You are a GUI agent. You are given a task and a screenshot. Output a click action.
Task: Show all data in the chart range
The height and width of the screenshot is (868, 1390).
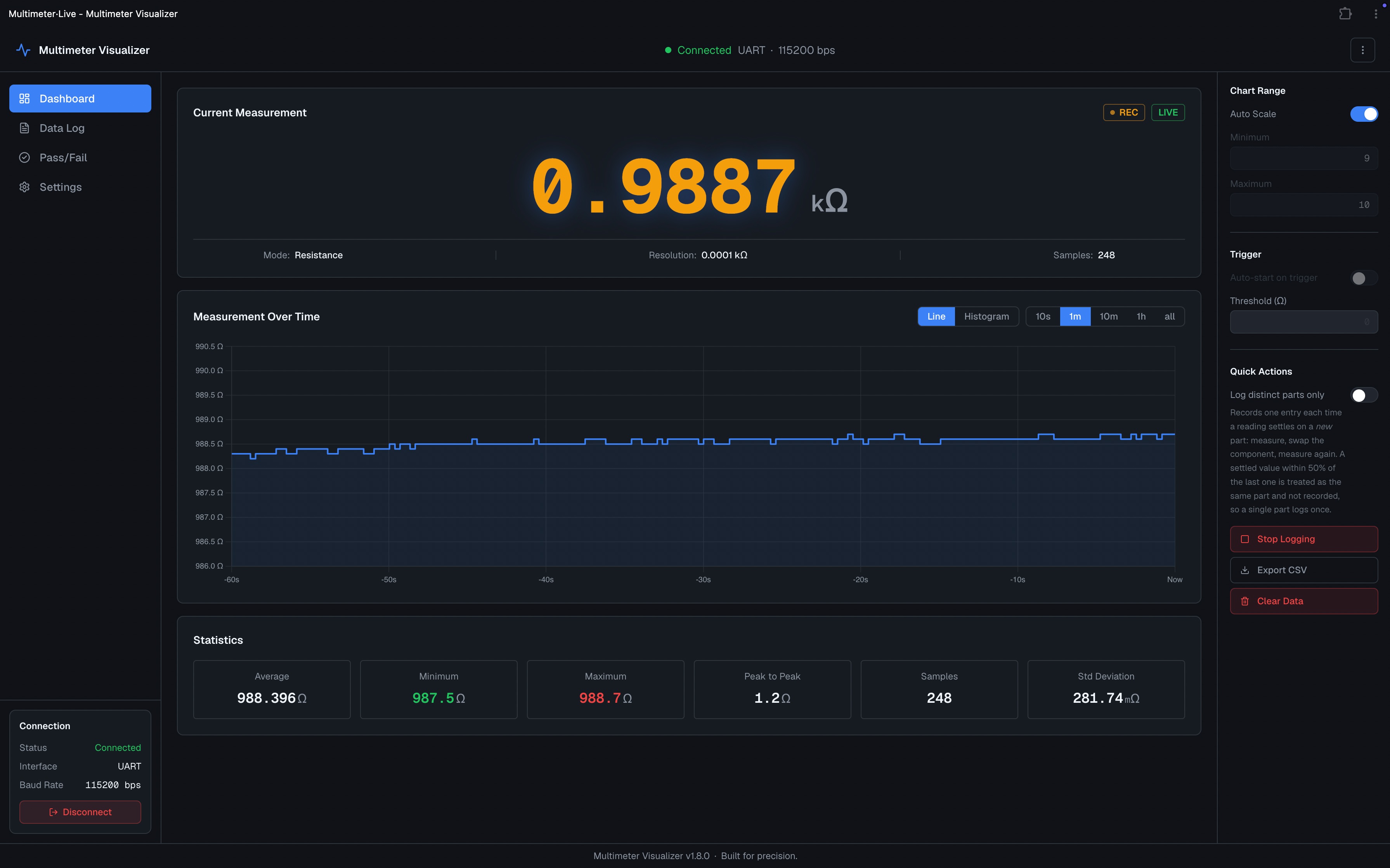(x=1170, y=316)
